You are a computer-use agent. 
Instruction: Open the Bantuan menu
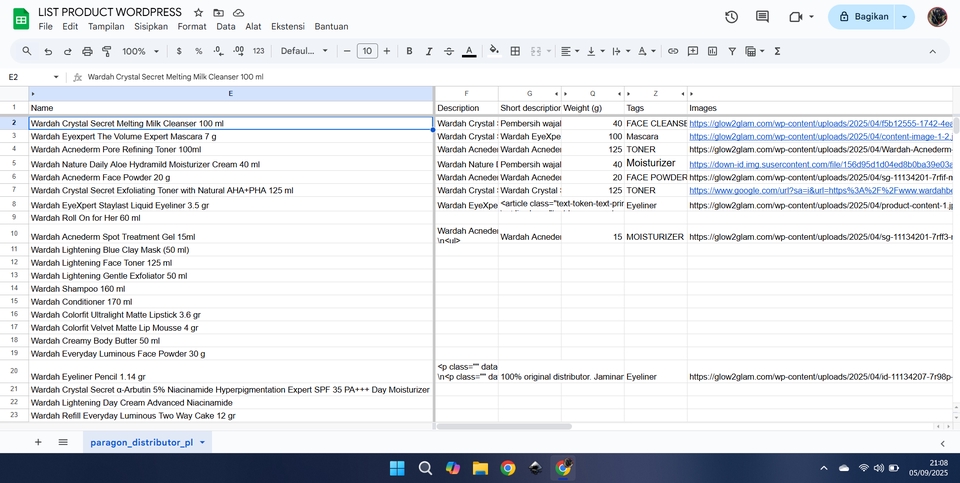click(x=331, y=26)
